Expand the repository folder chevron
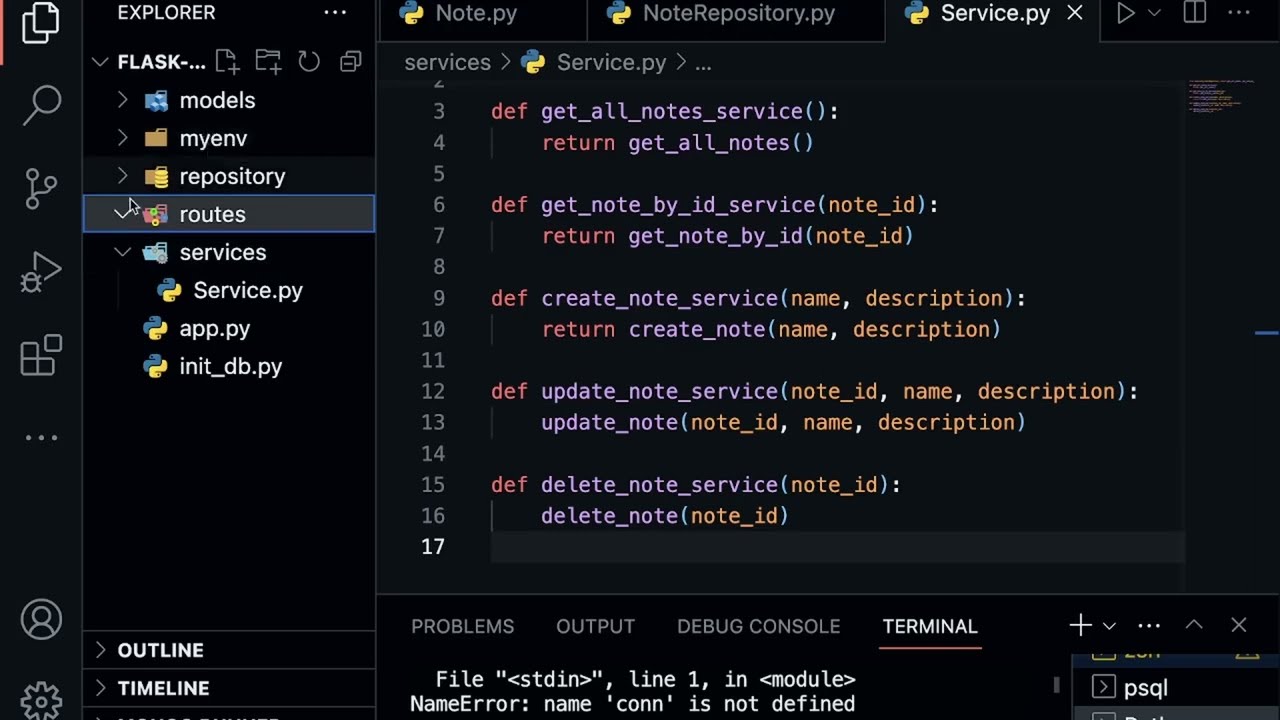This screenshot has height=720, width=1280. click(x=123, y=176)
